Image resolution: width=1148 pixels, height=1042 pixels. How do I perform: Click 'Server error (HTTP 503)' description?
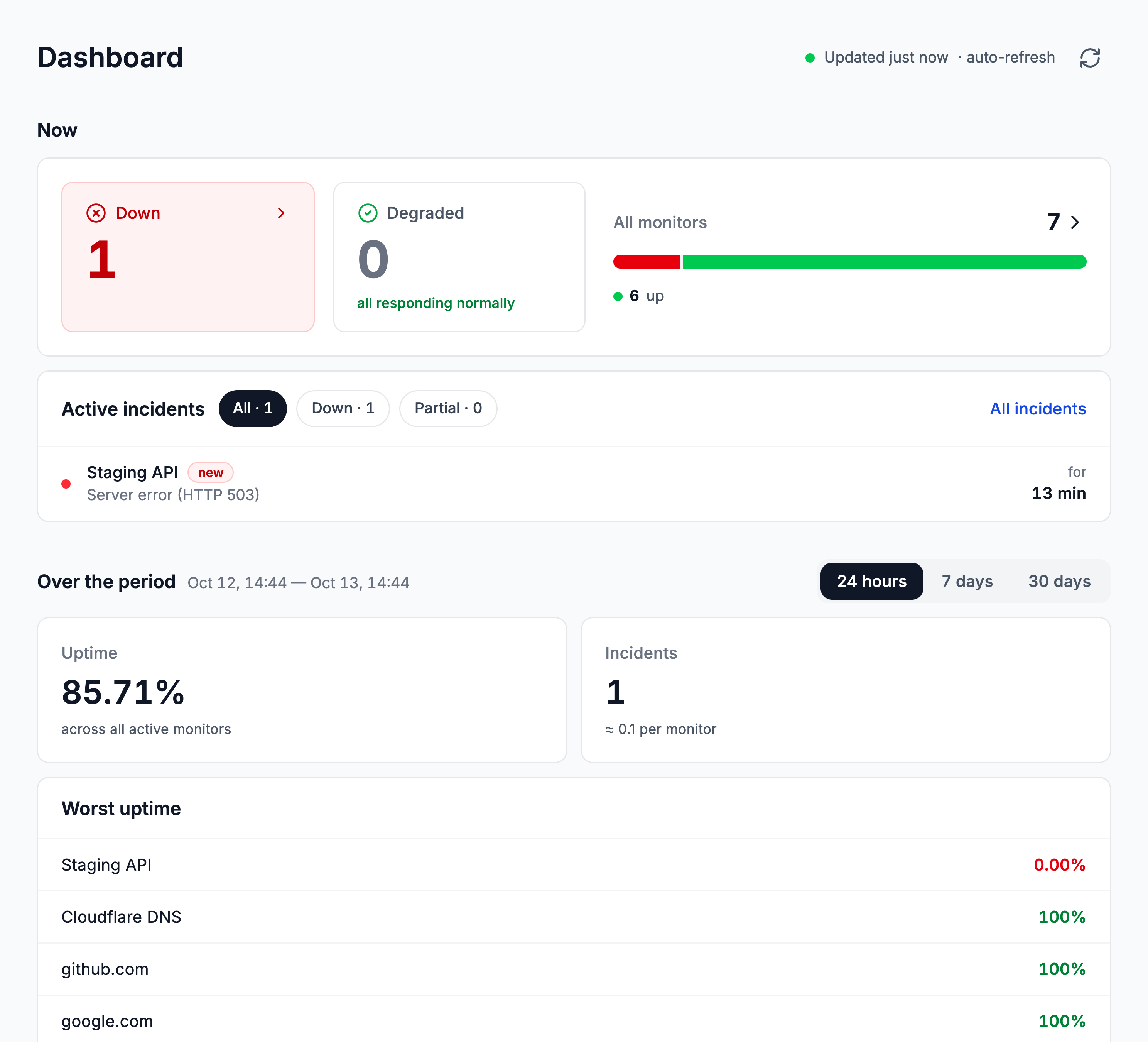(173, 494)
